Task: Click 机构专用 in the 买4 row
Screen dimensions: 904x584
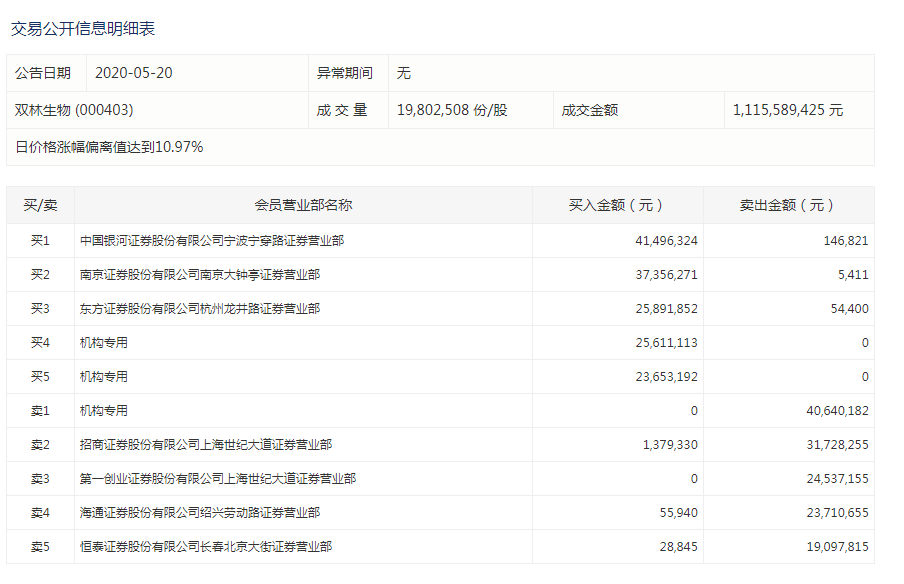Action: (x=104, y=342)
